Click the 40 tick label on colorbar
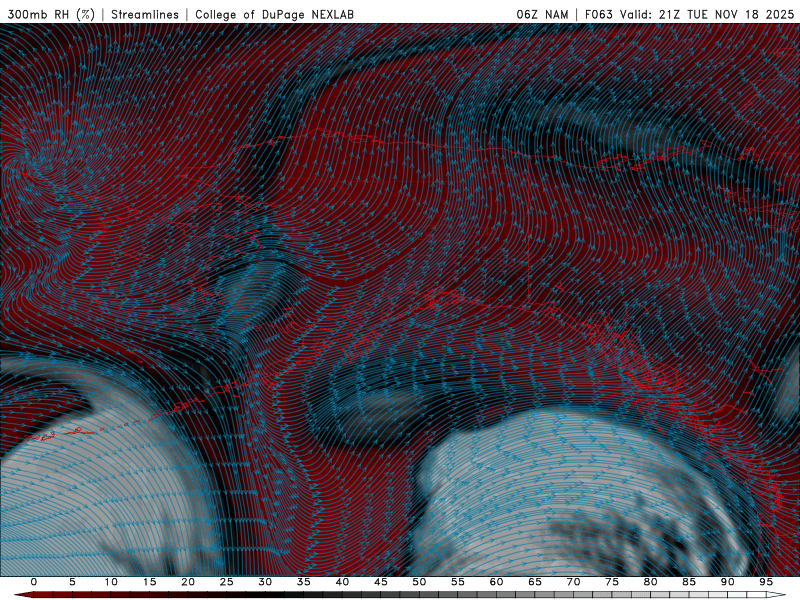Image resolution: width=800 pixels, height=600 pixels. pos(342,582)
